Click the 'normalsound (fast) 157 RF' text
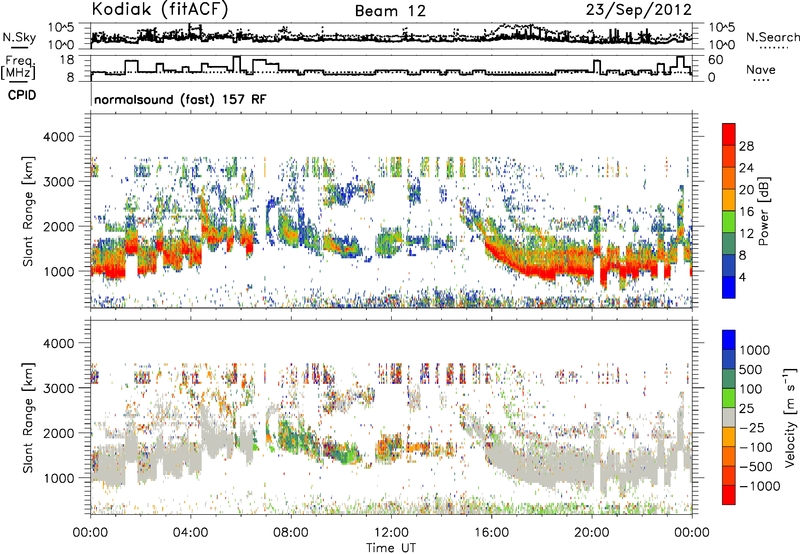800x554 pixels. coord(180,99)
